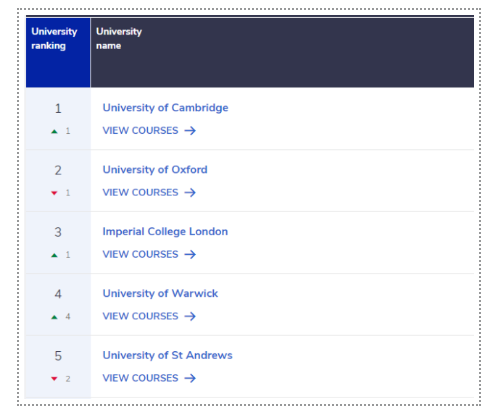Click VIEW COURSES under University of Oxford
The width and height of the screenshot is (495, 413).
pyautogui.click(x=149, y=192)
